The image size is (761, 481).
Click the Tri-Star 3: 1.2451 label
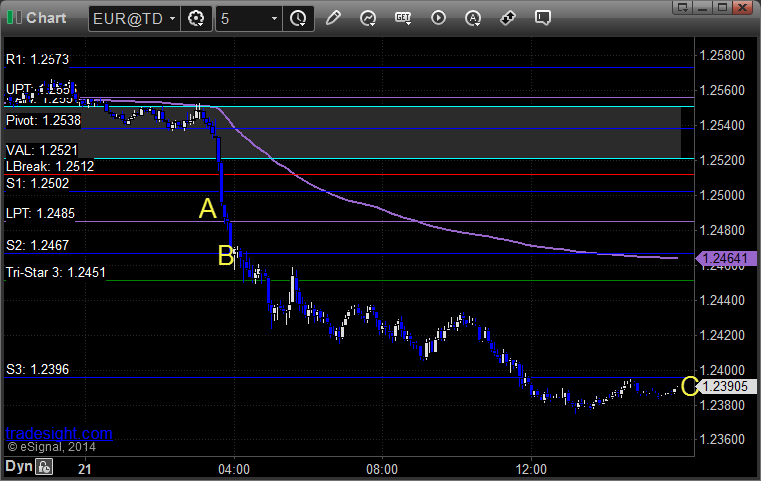tap(56, 272)
